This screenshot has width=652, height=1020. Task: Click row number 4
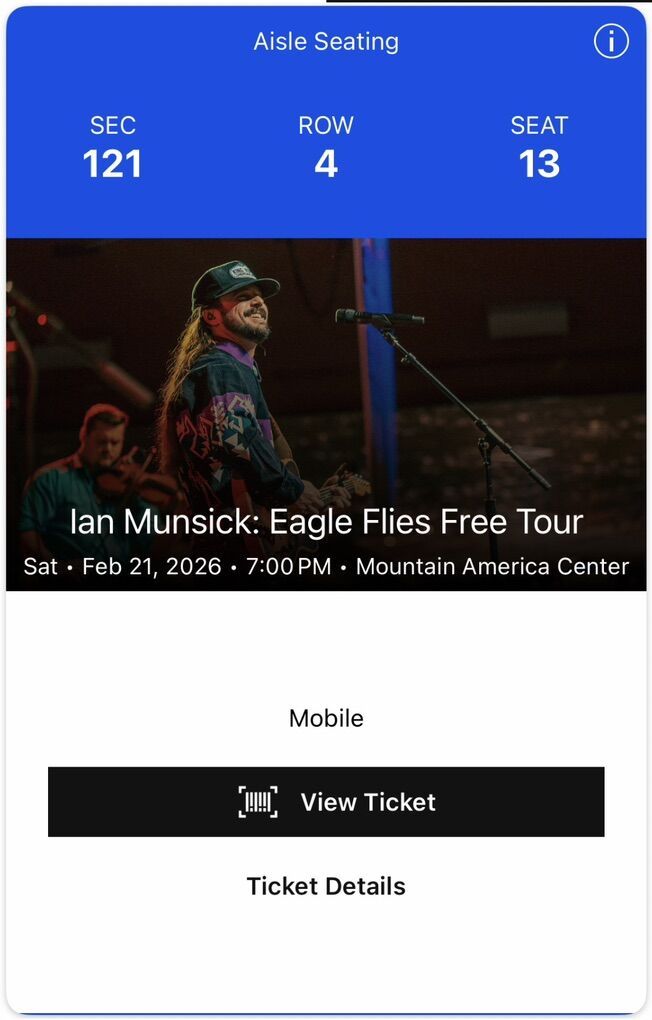[x=326, y=164]
